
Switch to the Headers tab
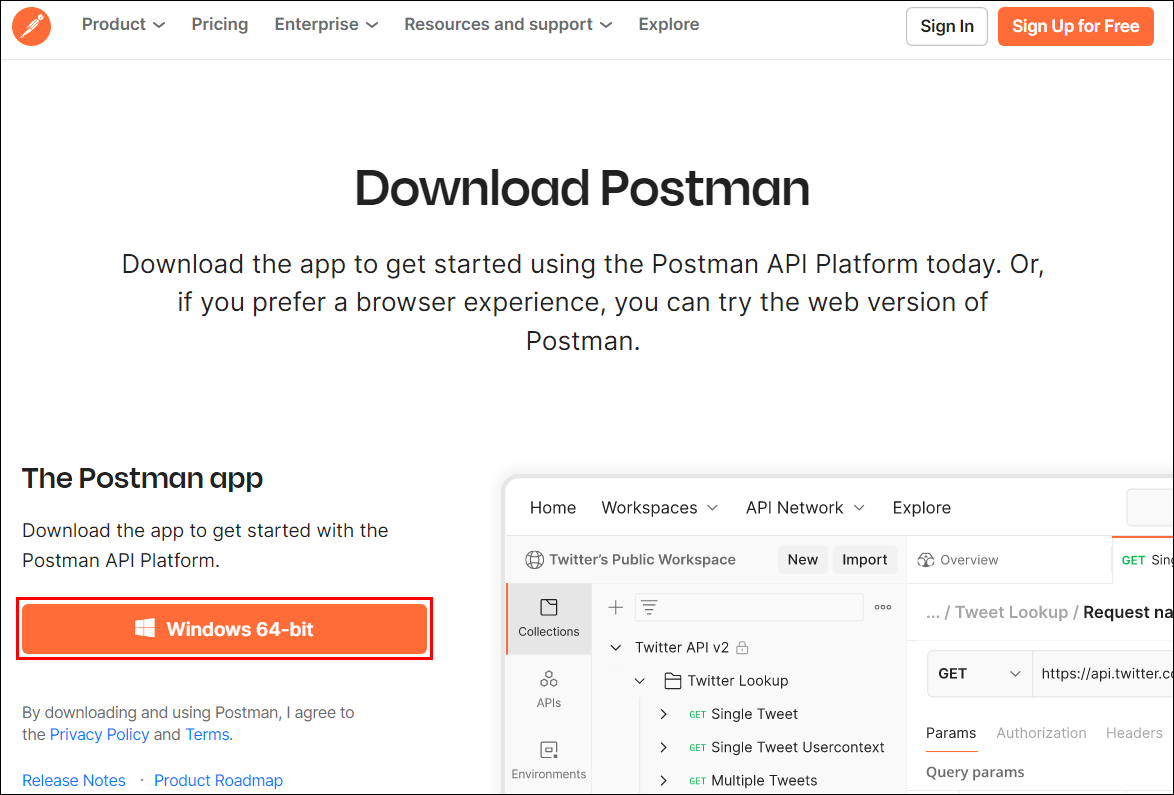1134,733
